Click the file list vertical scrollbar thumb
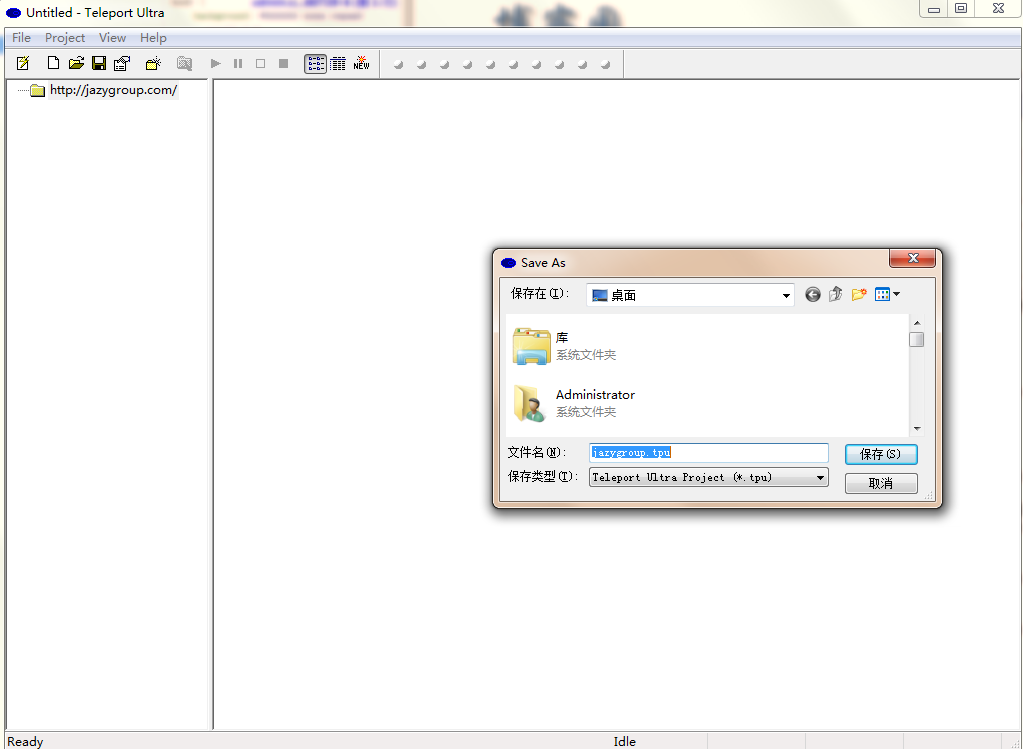The image size is (1023, 749). 916,340
